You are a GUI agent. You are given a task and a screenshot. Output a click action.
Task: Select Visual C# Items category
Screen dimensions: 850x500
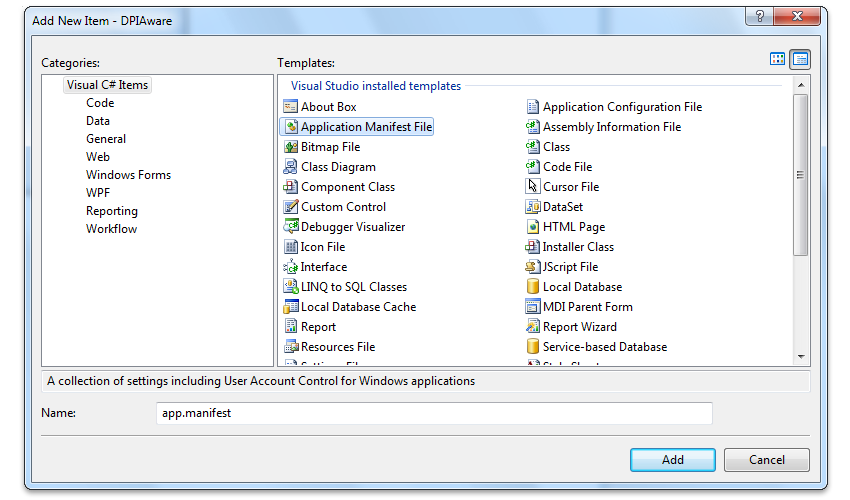(x=107, y=85)
